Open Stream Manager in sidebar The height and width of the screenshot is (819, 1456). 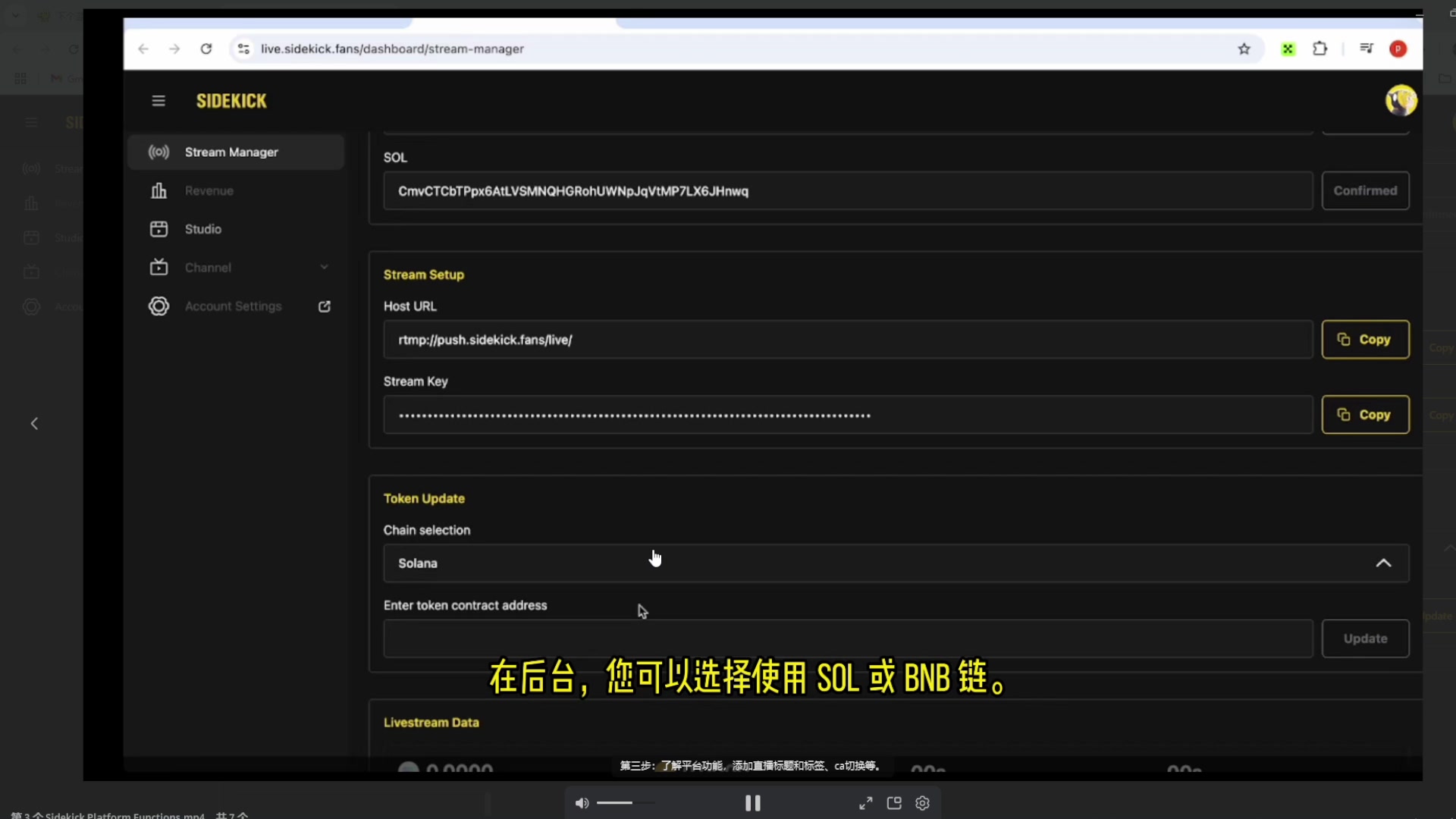coord(236,152)
